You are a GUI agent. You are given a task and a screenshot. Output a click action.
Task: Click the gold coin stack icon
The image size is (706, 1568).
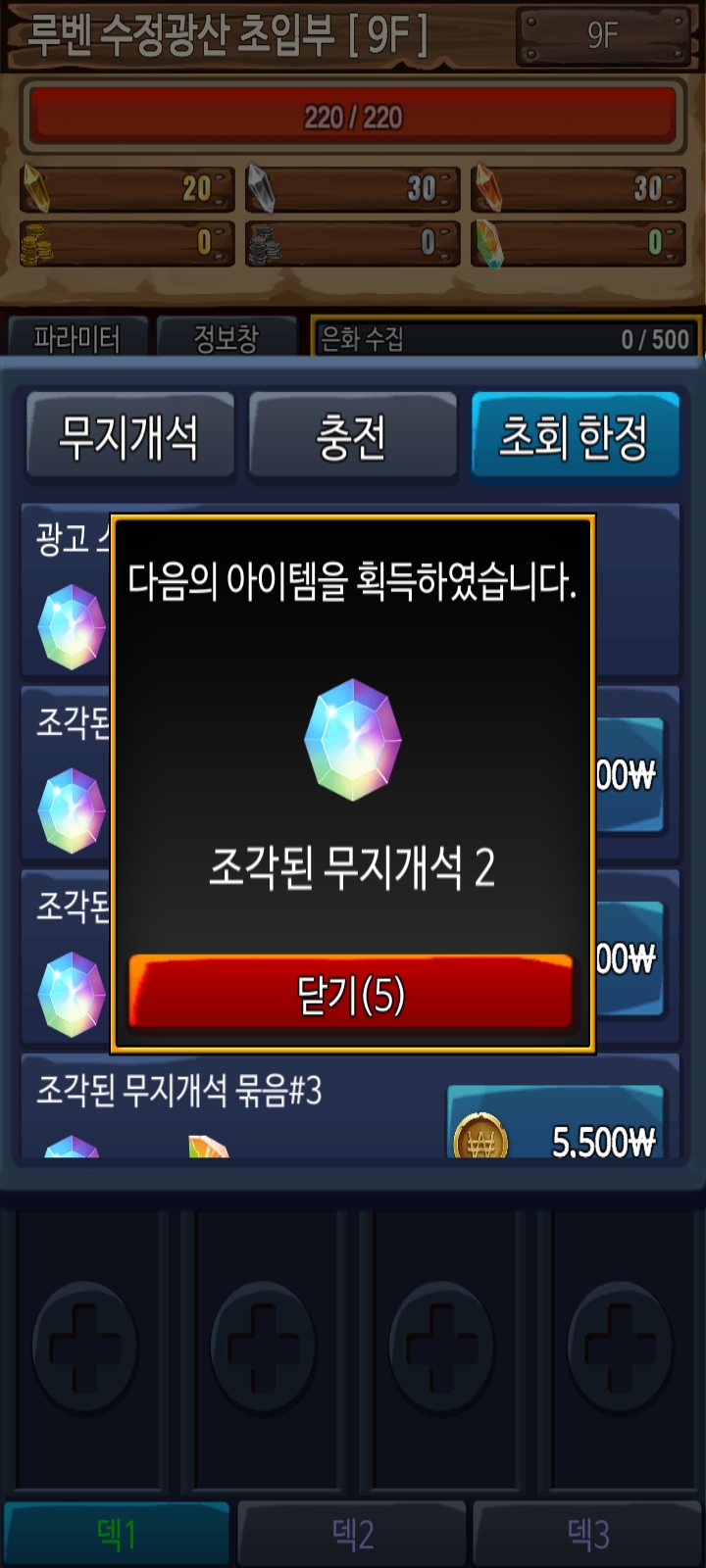pyautogui.click(x=36, y=244)
